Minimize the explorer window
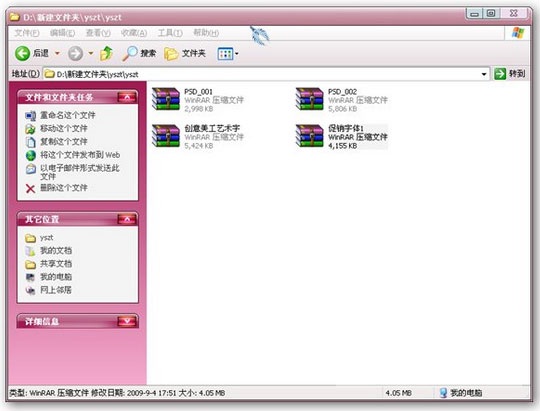This screenshot has width=540, height=411. (x=475, y=14)
